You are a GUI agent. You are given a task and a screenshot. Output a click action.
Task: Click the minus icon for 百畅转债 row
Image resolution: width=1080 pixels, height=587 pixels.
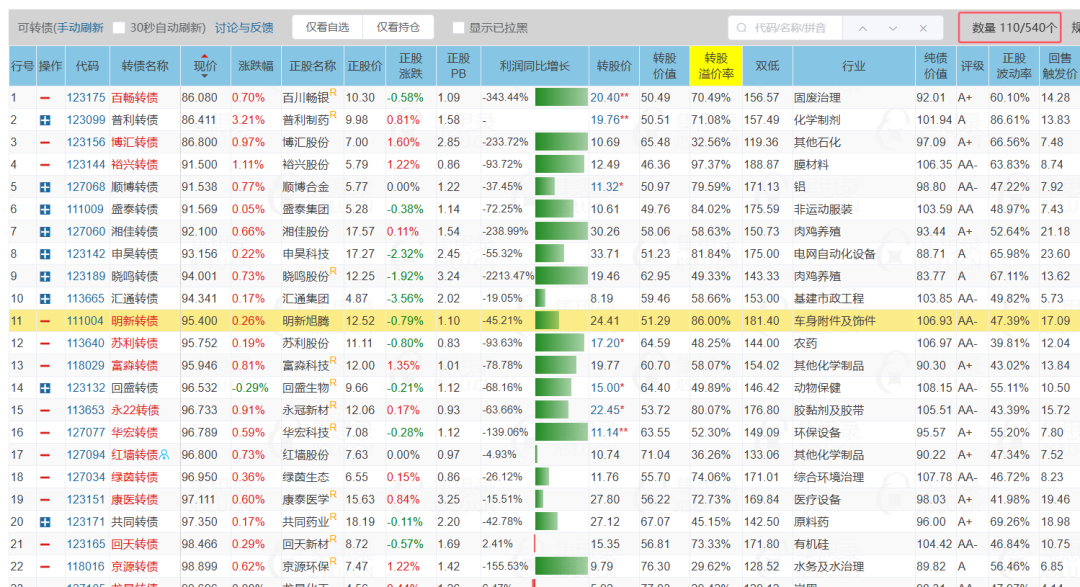(x=45, y=98)
